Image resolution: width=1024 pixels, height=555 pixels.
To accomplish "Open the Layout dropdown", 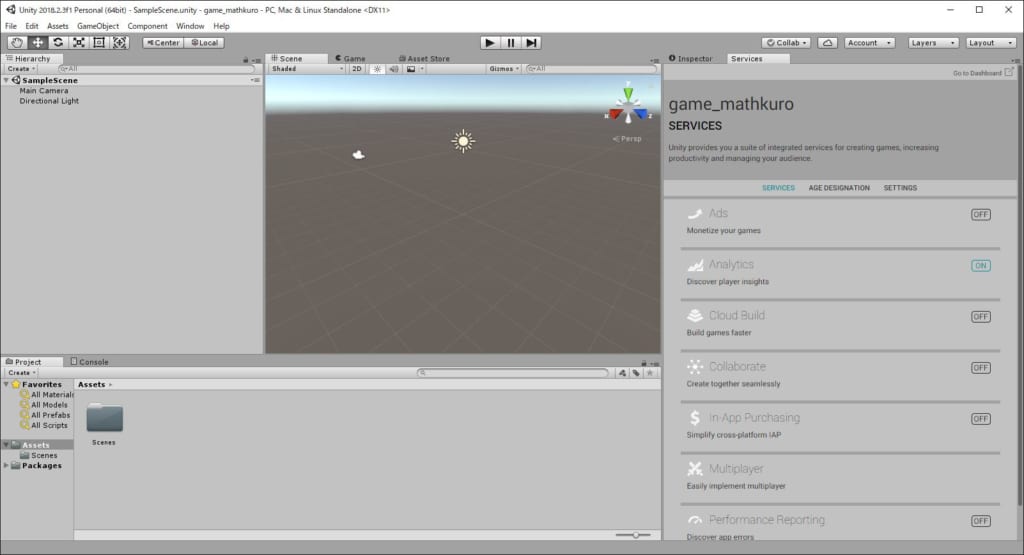I will tap(991, 42).
